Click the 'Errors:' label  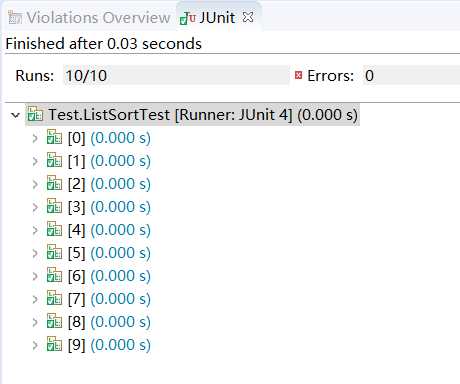click(x=330, y=76)
